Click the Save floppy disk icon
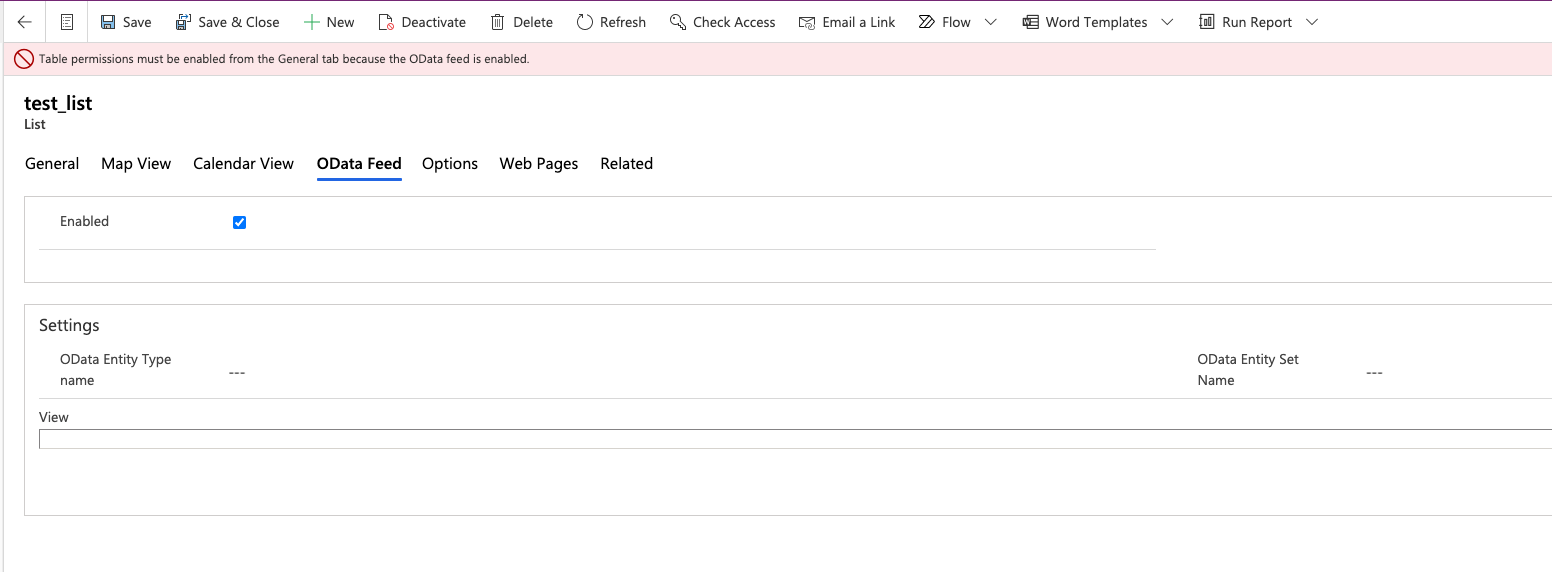The image size is (1552, 572). pyautogui.click(x=108, y=22)
